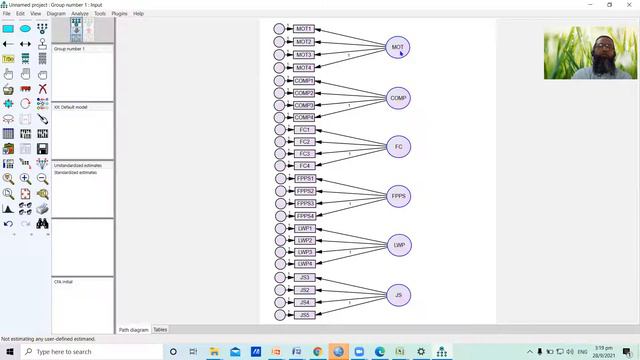Click the Title figure caption tool
Screen dimensions: 640x360
click(8, 59)
